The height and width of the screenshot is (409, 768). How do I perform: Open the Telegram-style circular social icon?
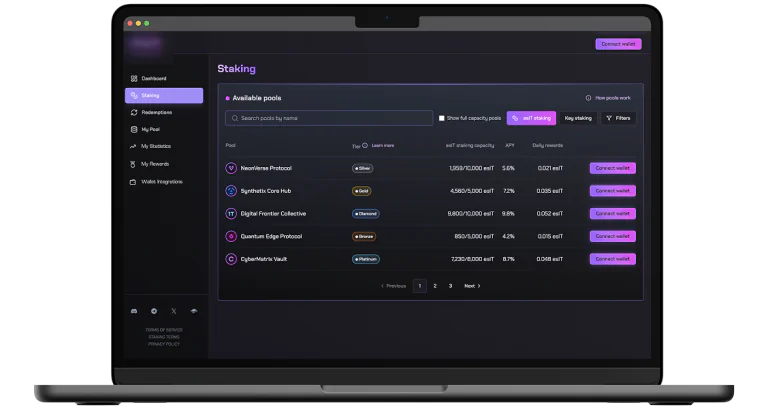point(154,311)
